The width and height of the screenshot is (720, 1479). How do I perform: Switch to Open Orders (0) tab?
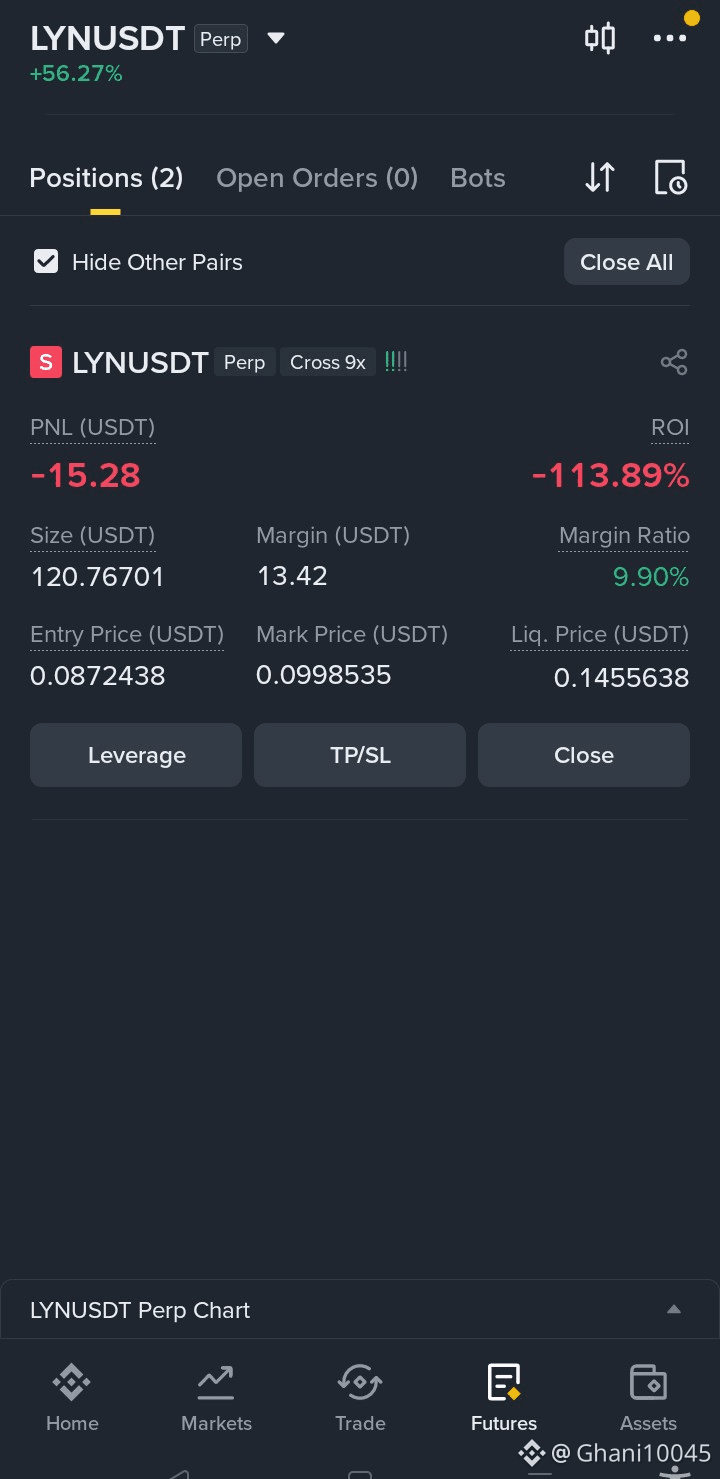coord(317,178)
